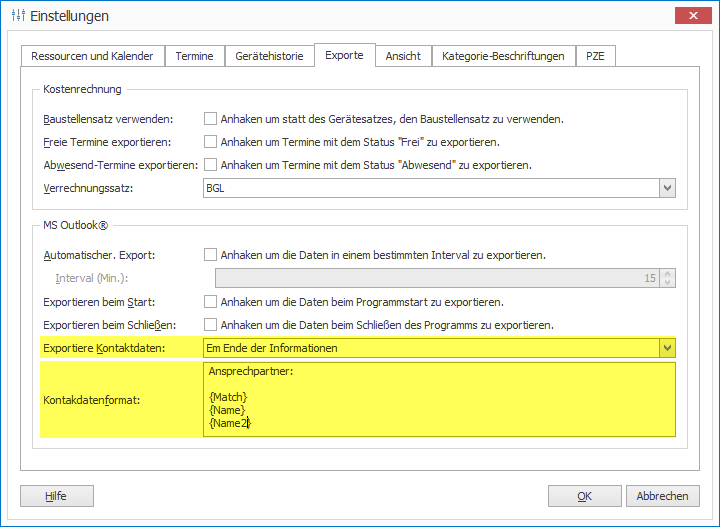Viewport: 720px width, 527px height.
Task: Click Exportiere Kontaktdaten field showing 'Em Ende der Informationen'
Action: pos(431,348)
